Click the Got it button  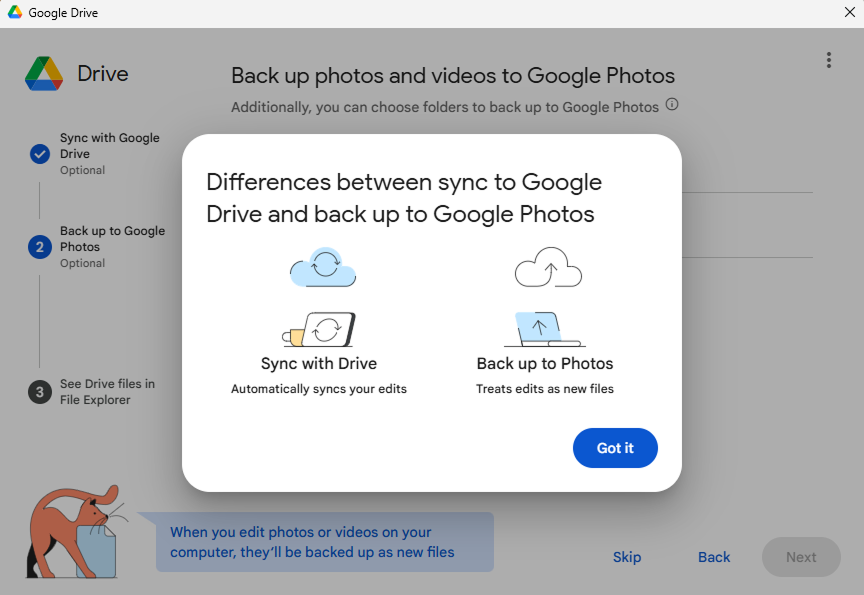coord(615,448)
